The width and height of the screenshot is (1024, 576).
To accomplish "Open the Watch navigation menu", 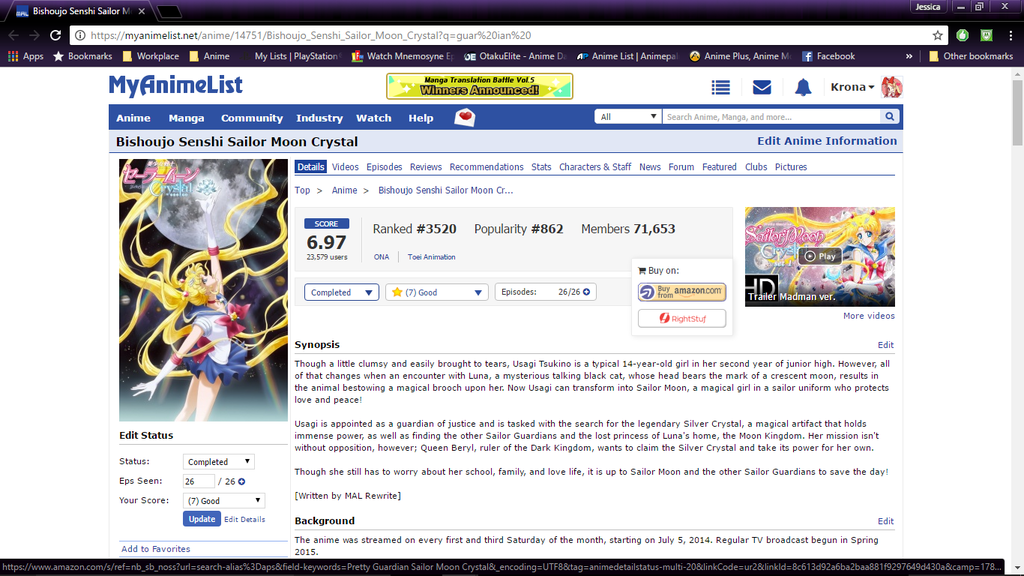I will coord(374,118).
